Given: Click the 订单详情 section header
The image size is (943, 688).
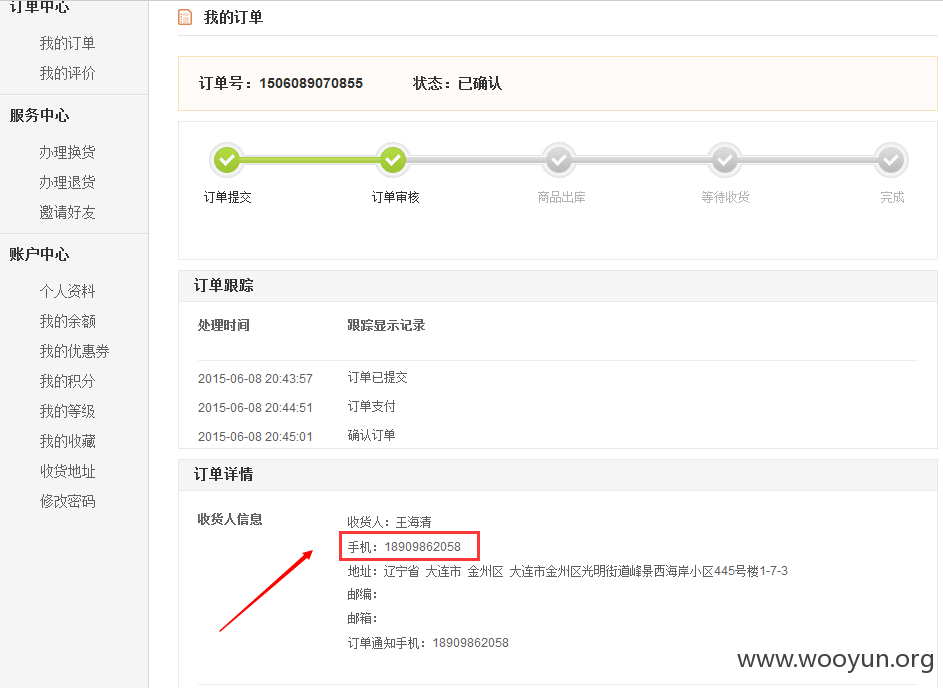Looking at the screenshot, I should point(224,475).
